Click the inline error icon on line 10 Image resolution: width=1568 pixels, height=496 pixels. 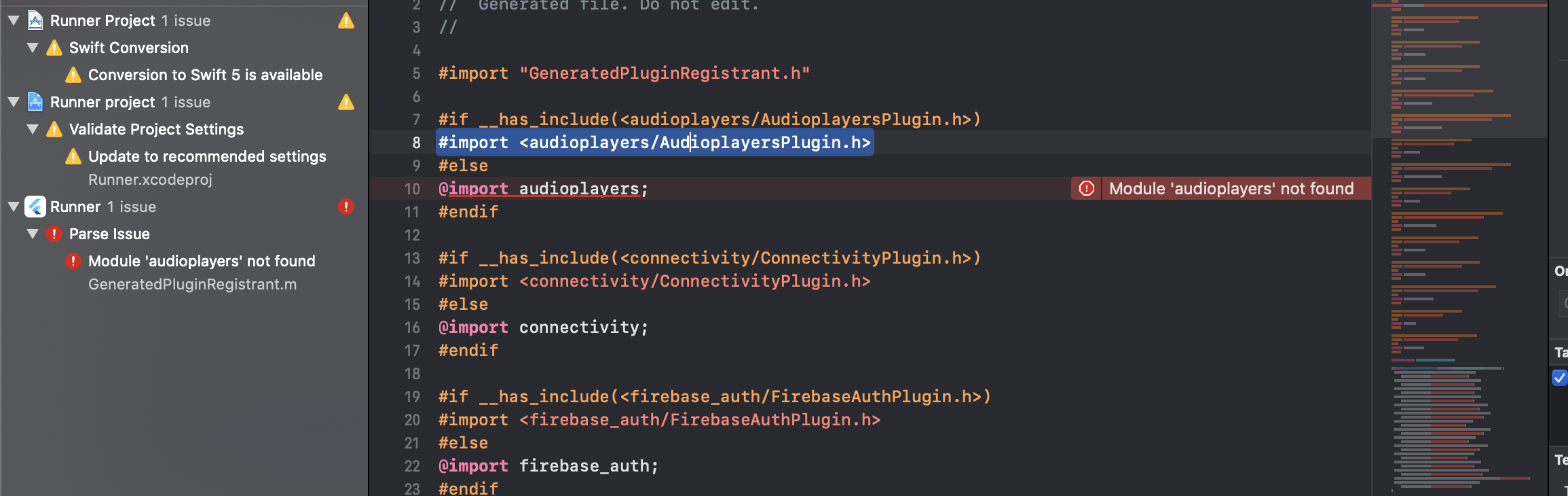1086,188
